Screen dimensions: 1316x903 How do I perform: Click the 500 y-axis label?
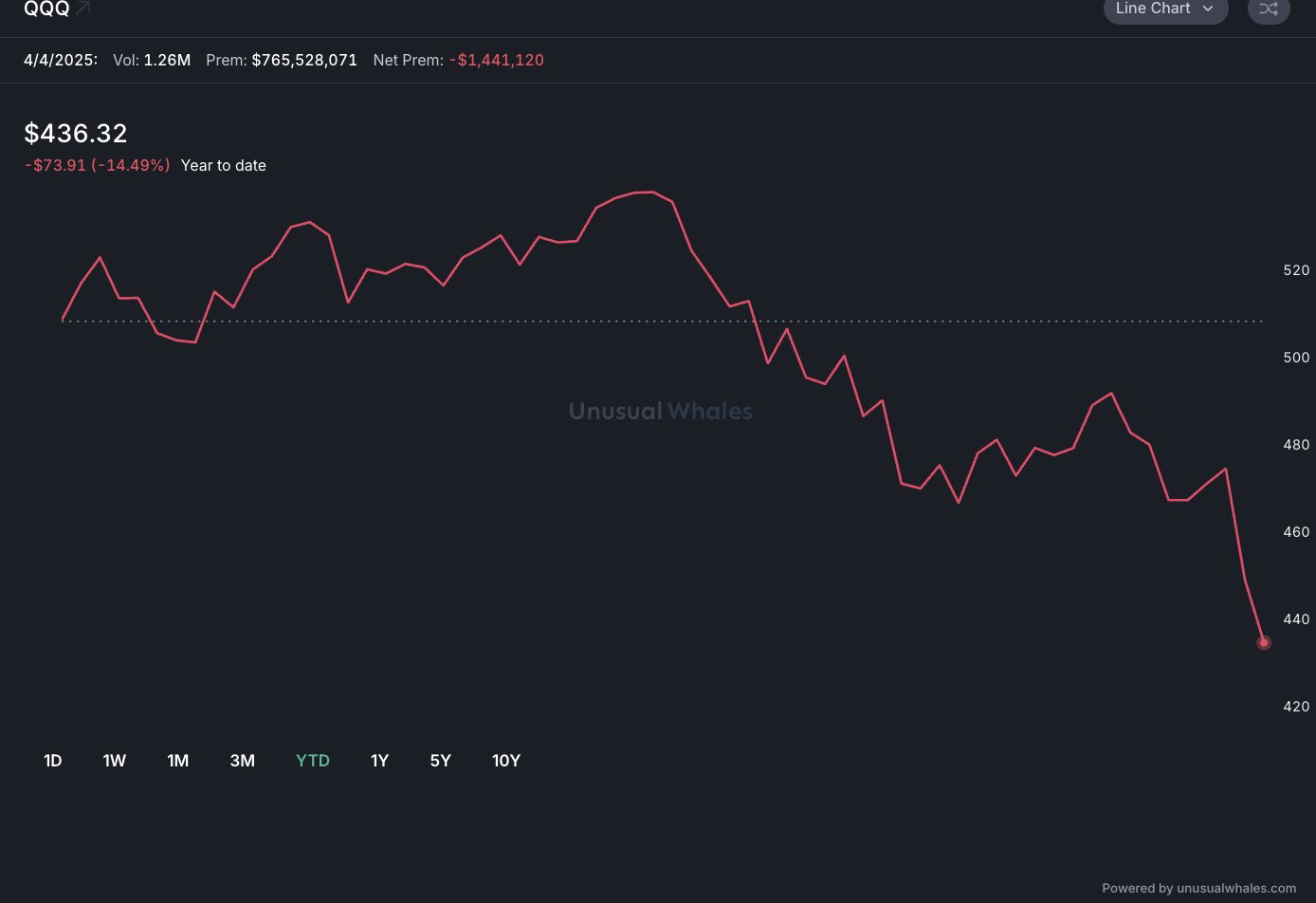pyautogui.click(x=1296, y=358)
